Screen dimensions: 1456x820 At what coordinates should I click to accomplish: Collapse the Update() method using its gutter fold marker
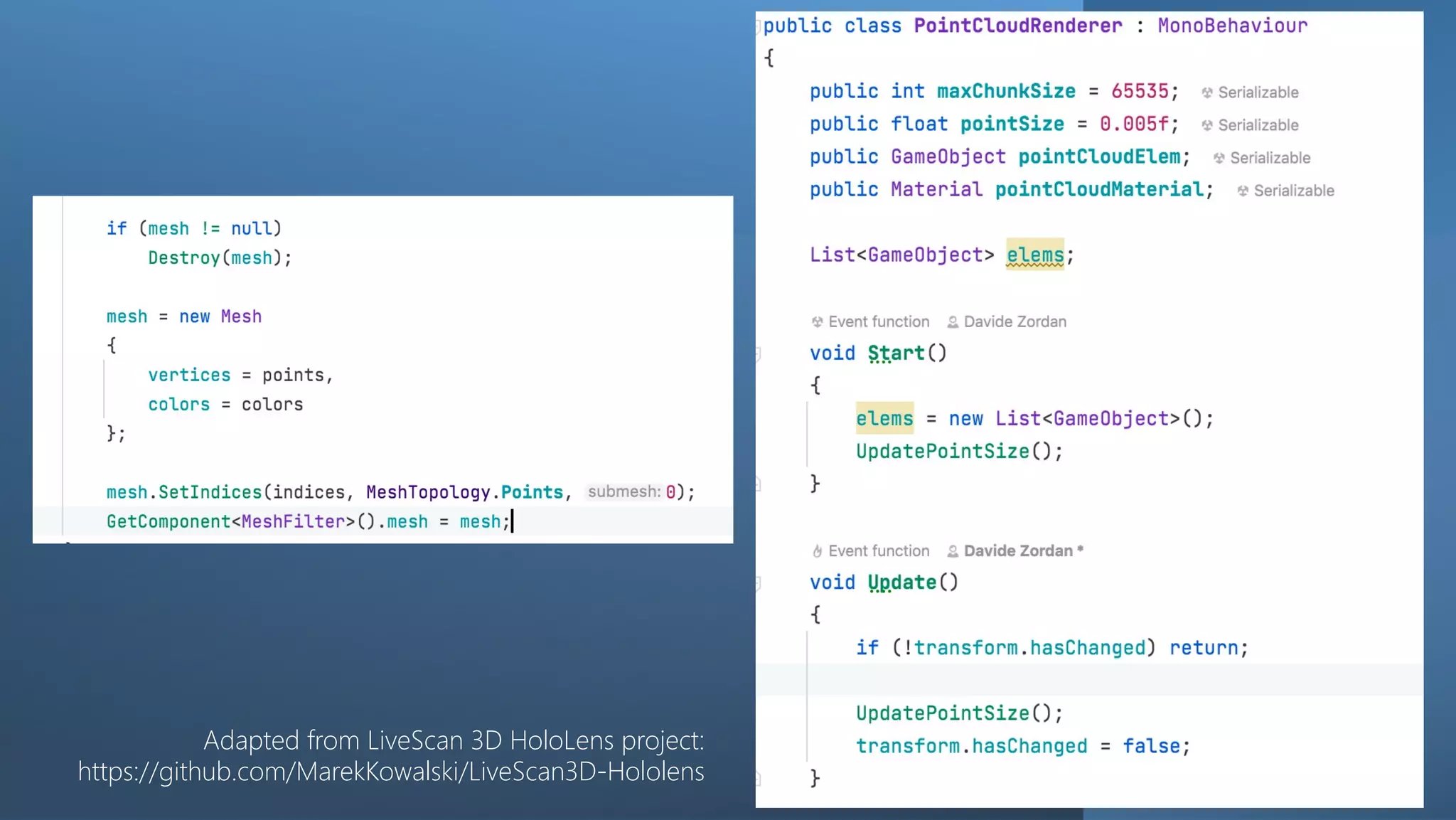[758, 583]
